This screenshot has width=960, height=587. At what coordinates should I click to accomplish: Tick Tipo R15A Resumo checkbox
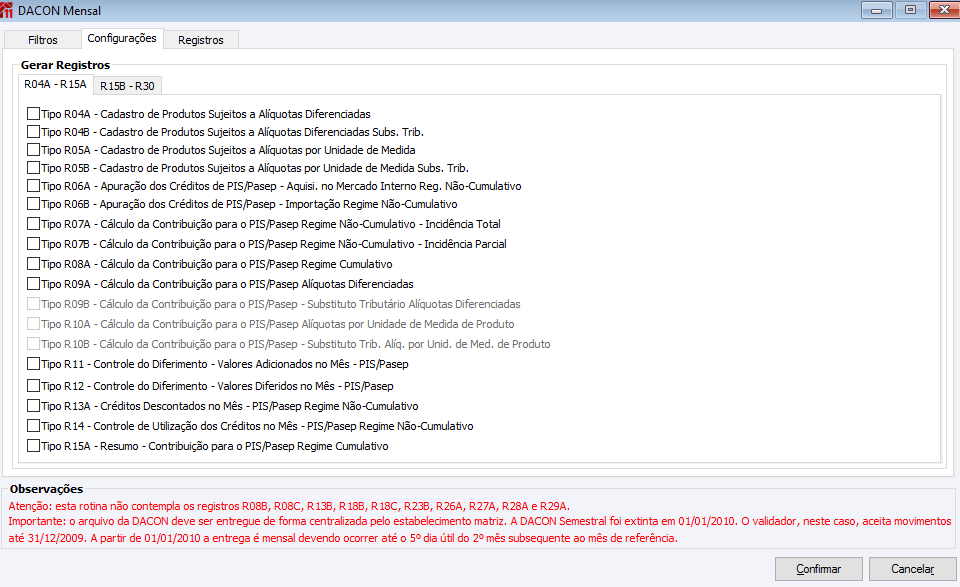coord(34,446)
